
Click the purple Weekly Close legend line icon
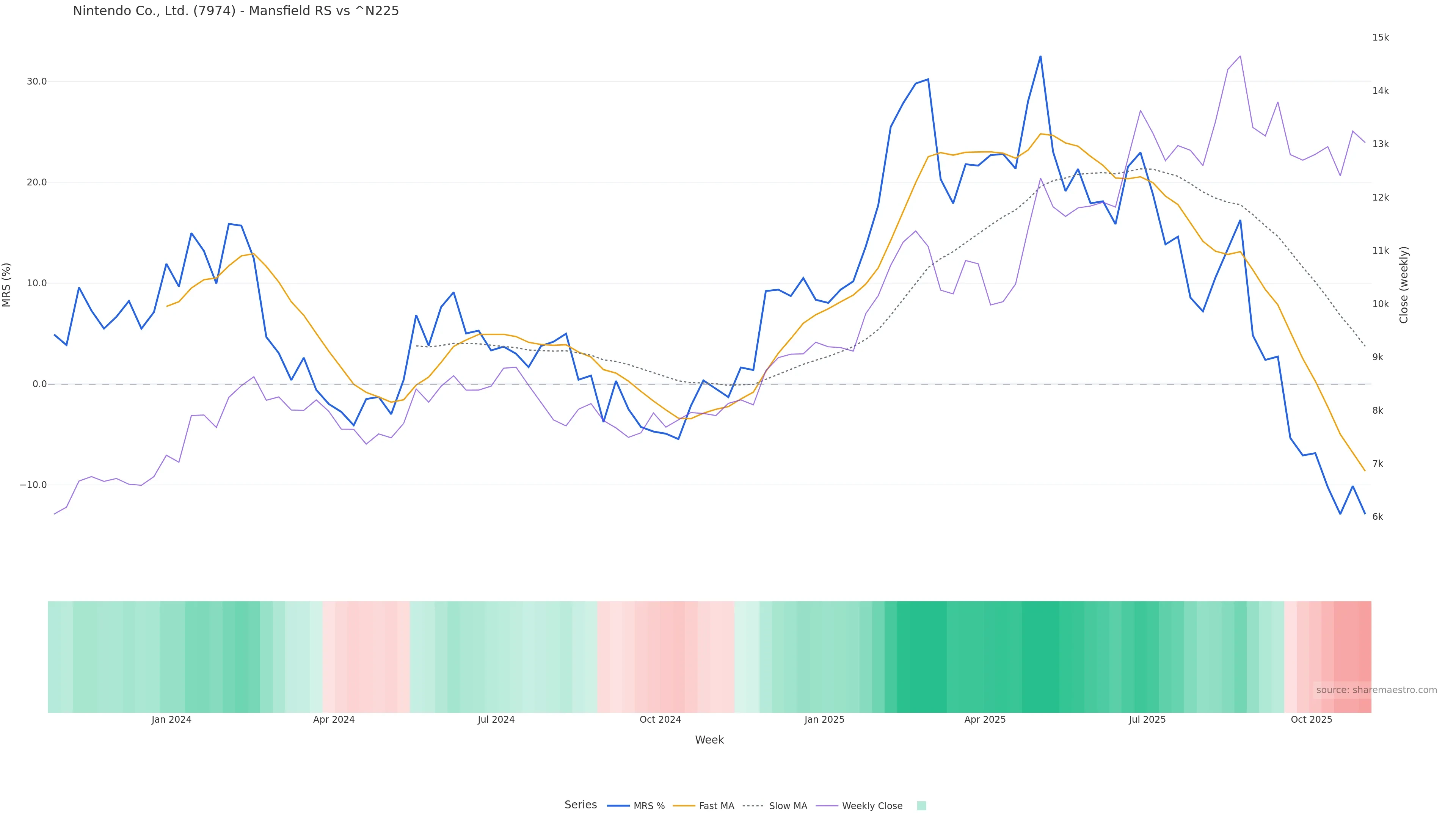coord(827,806)
